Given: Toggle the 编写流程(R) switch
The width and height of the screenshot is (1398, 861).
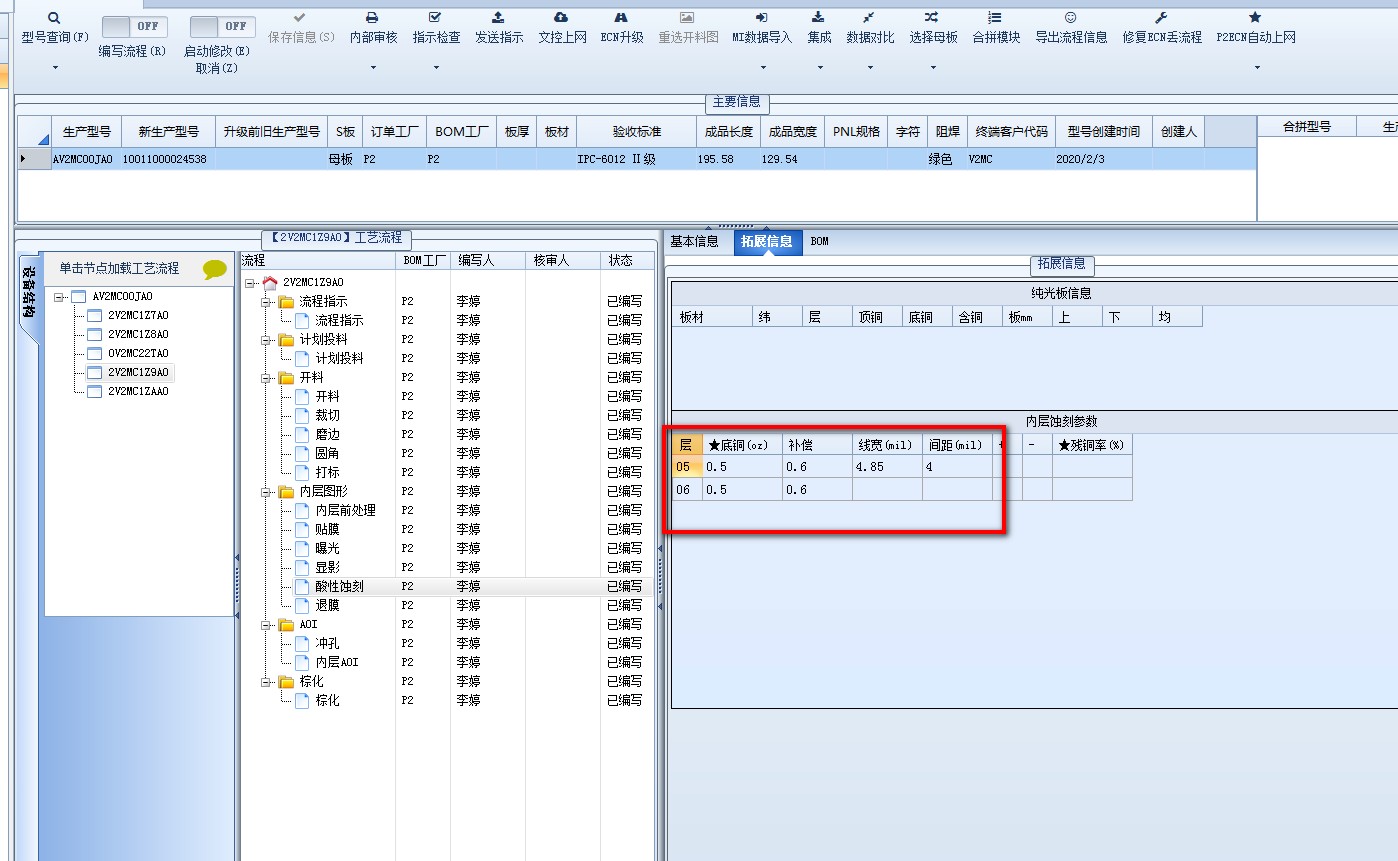Looking at the screenshot, I should click(134, 26).
